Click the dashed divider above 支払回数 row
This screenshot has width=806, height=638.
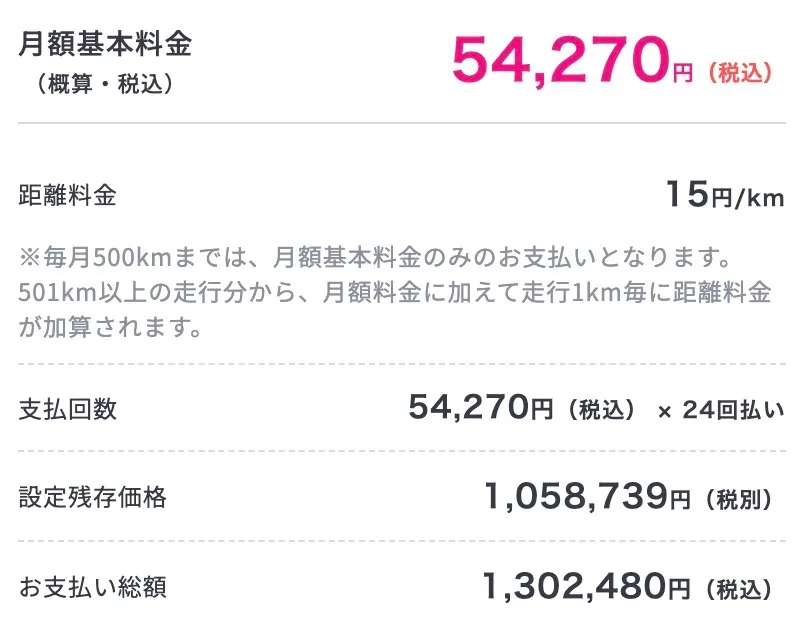tap(402, 364)
